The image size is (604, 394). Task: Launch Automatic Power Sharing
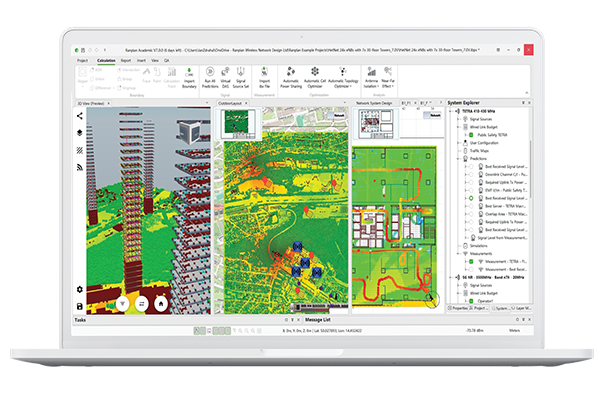pos(291,77)
